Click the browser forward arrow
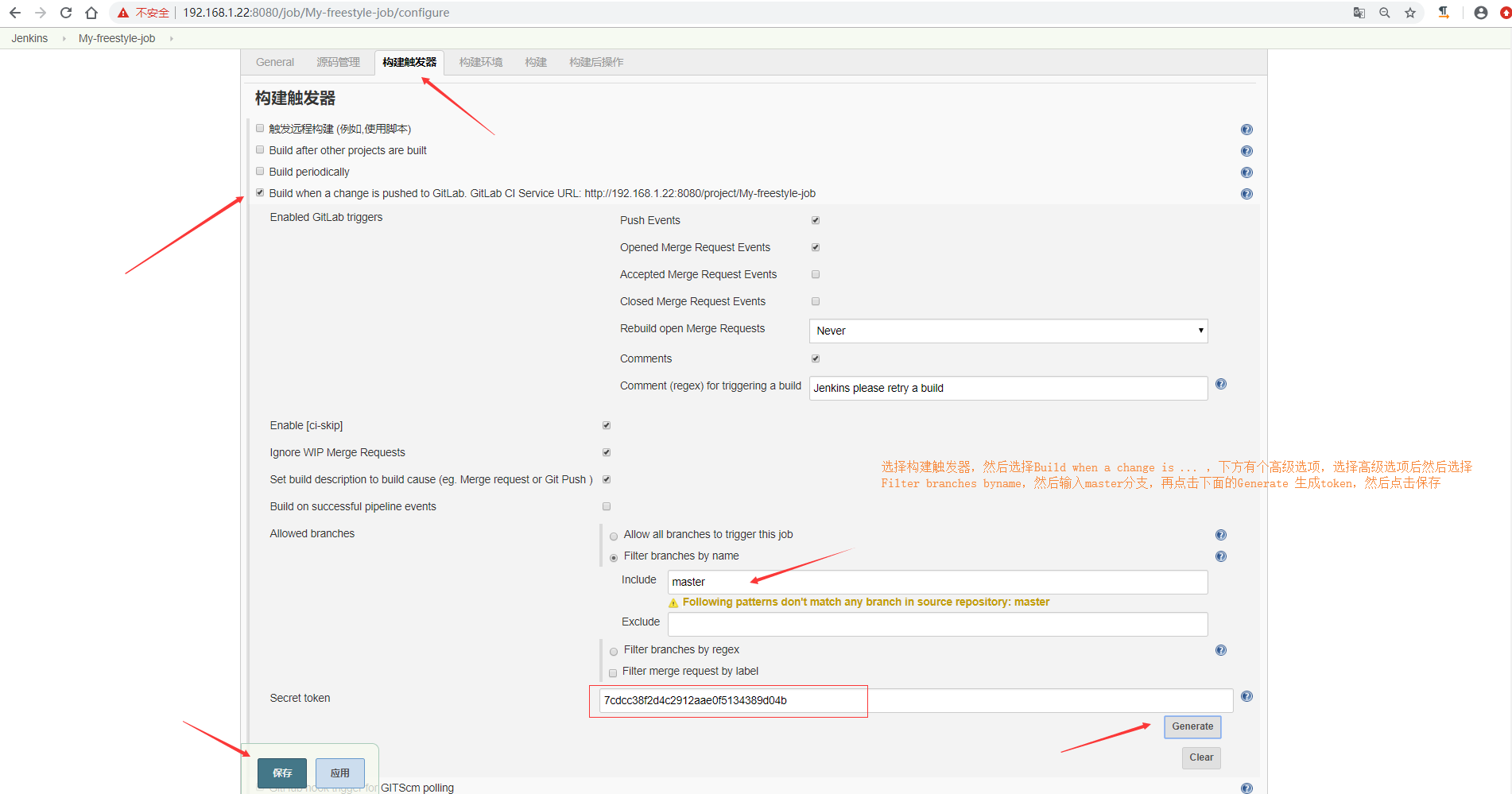1512x794 pixels. pyautogui.click(x=41, y=13)
